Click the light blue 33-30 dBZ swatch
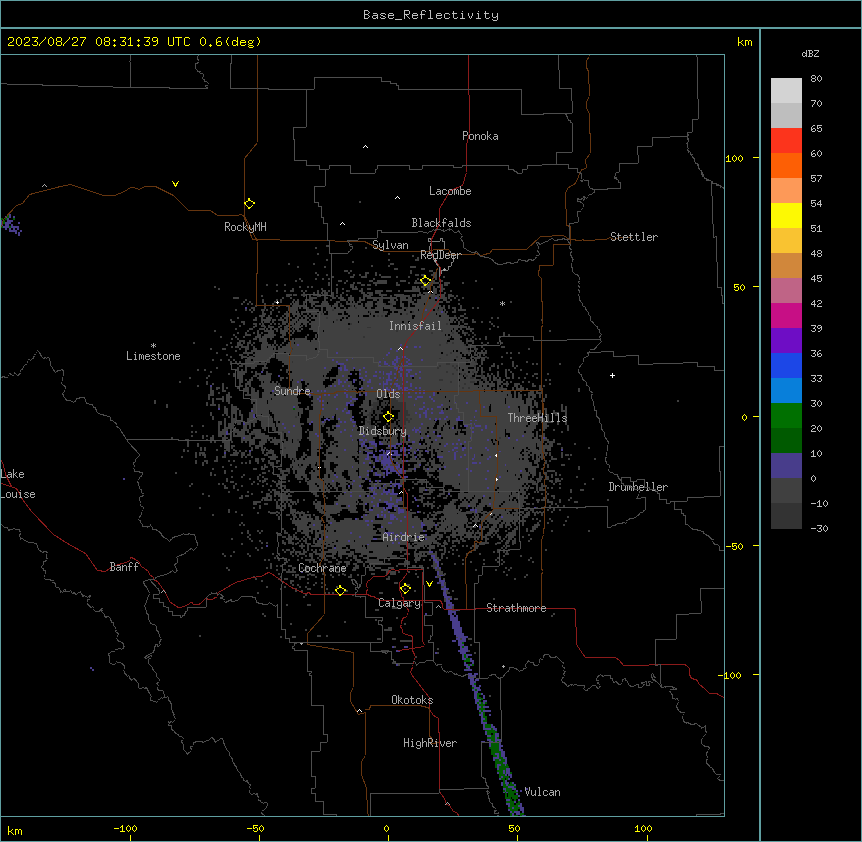 pos(786,391)
